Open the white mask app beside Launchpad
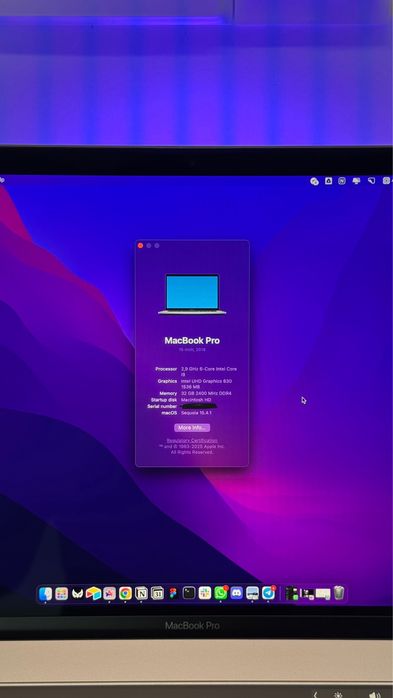 77,593
